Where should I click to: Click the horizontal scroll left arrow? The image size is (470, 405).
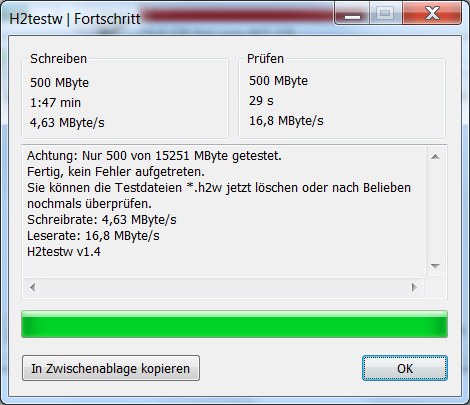point(32,287)
